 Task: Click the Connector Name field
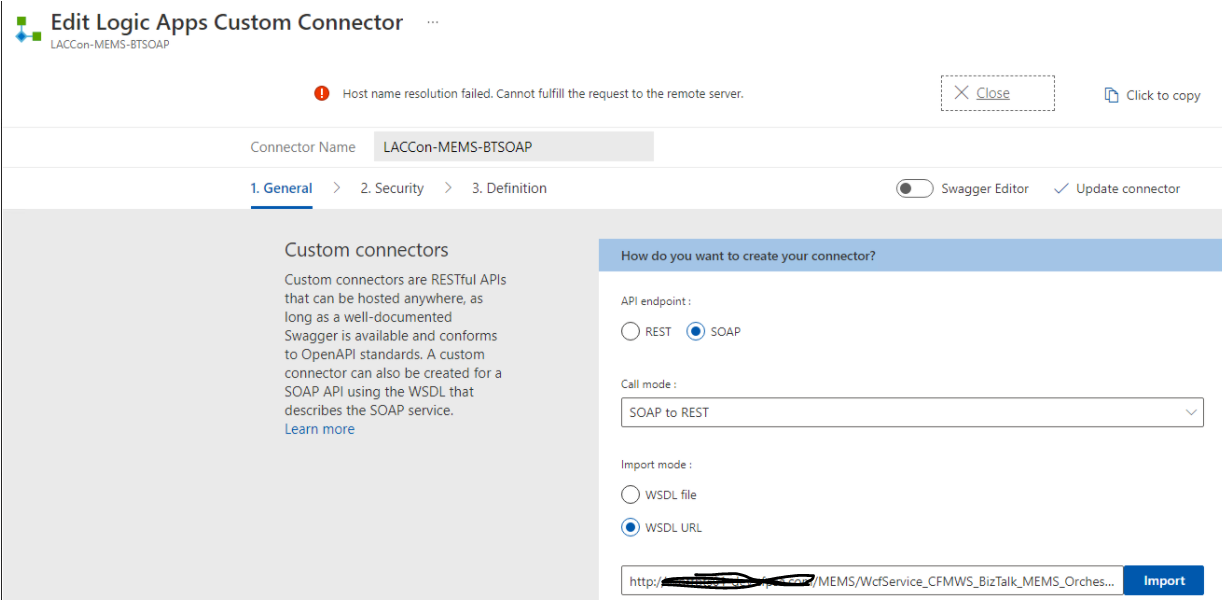(x=512, y=146)
